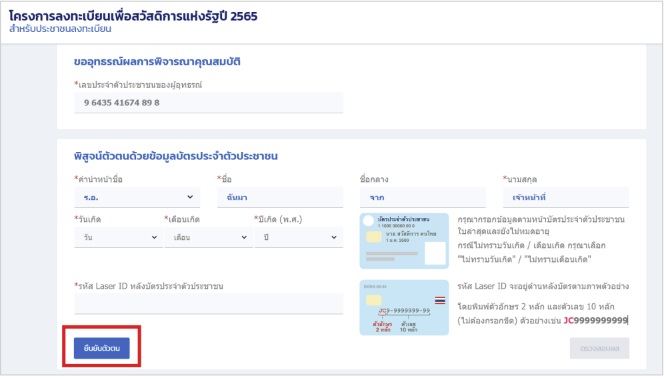The image size is (669, 379).
Task: Click the chevron arrow of birth day dropdown
Action: click(x=154, y=237)
